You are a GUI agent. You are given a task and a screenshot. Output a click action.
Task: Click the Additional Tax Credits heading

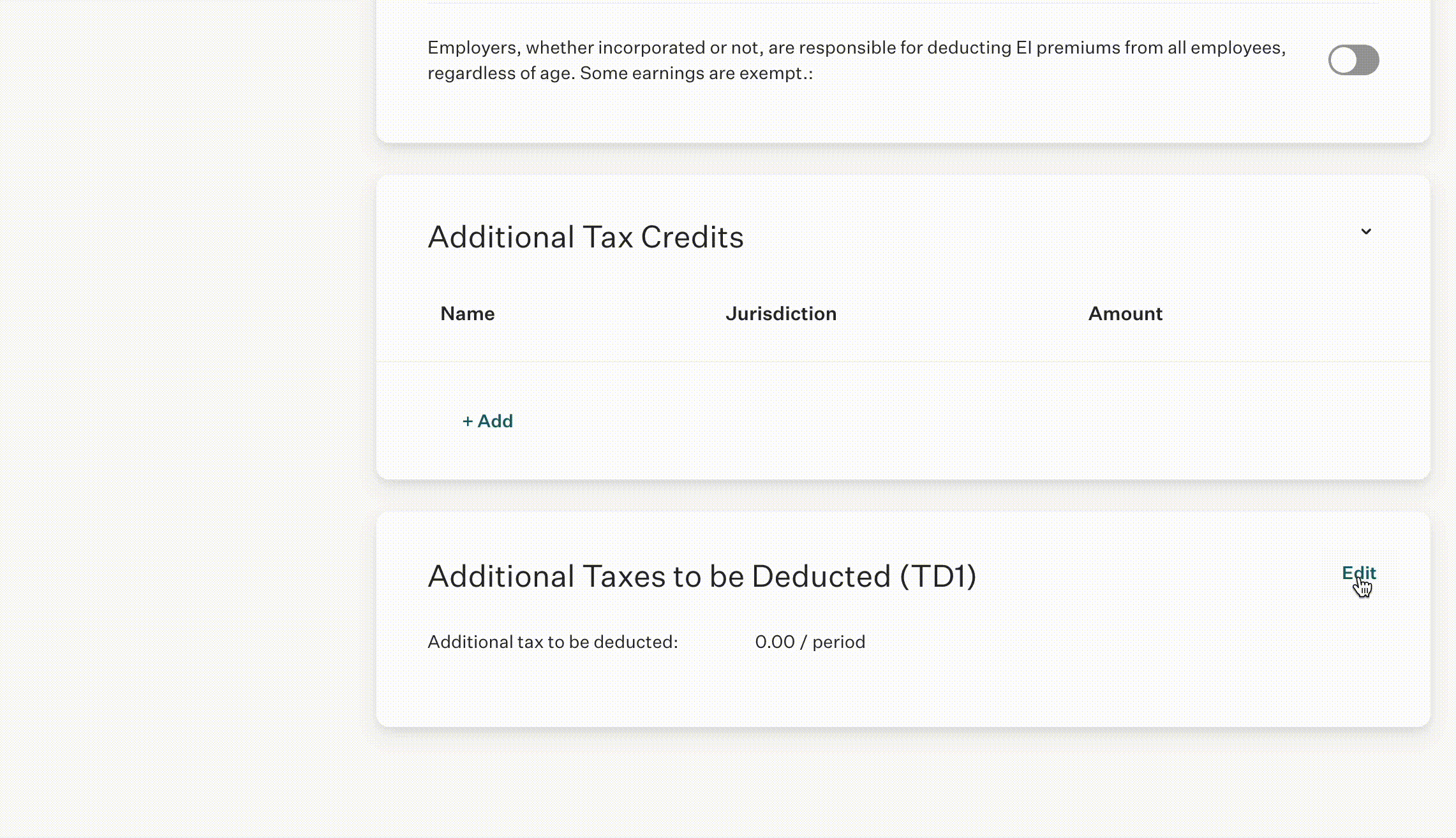(x=586, y=237)
